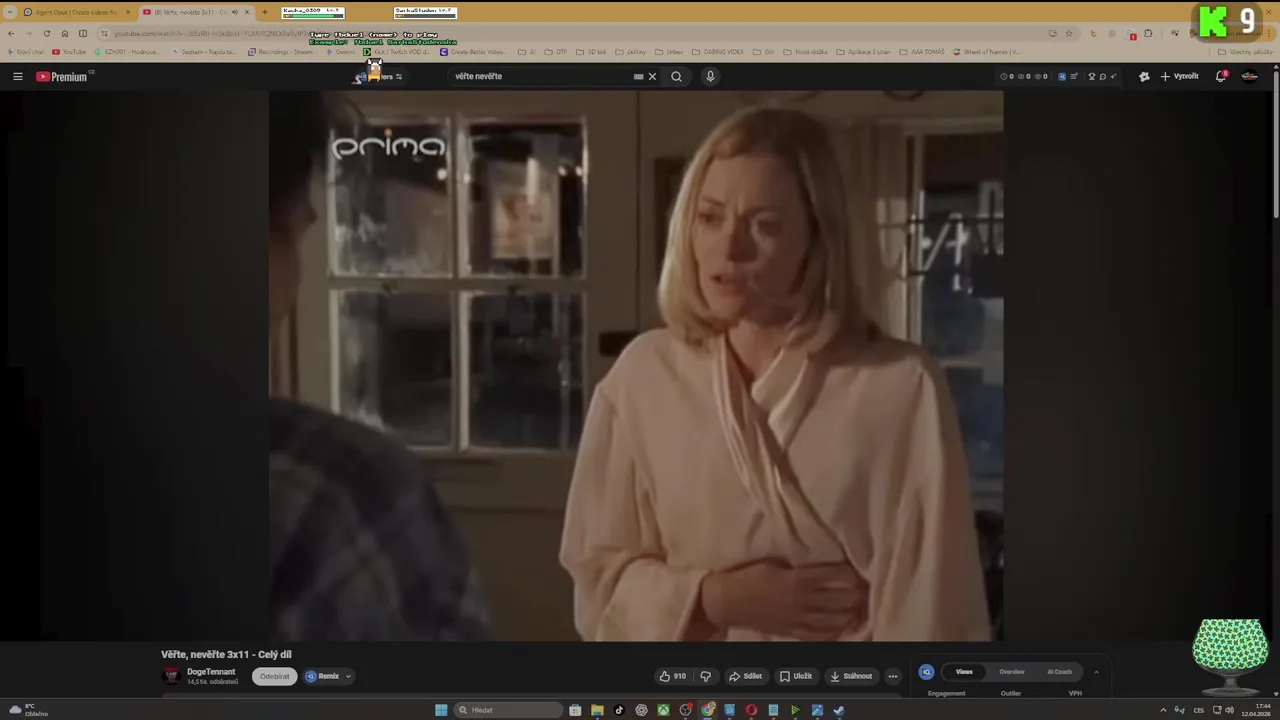1280x720 pixels.
Task: Open the Wheel of Names bookmark
Action: pyautogui.click(x=987, y=52)
